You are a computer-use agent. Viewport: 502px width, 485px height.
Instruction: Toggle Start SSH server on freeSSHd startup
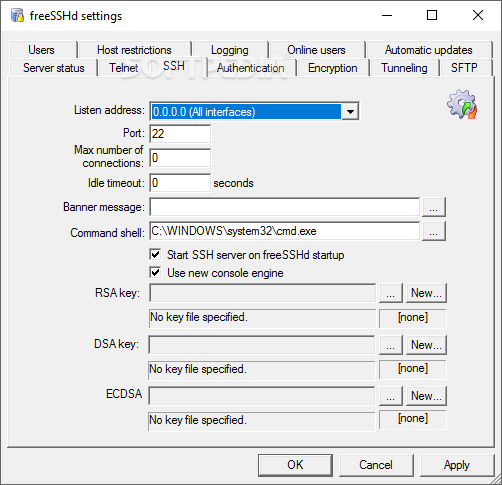tap(155, 255)
